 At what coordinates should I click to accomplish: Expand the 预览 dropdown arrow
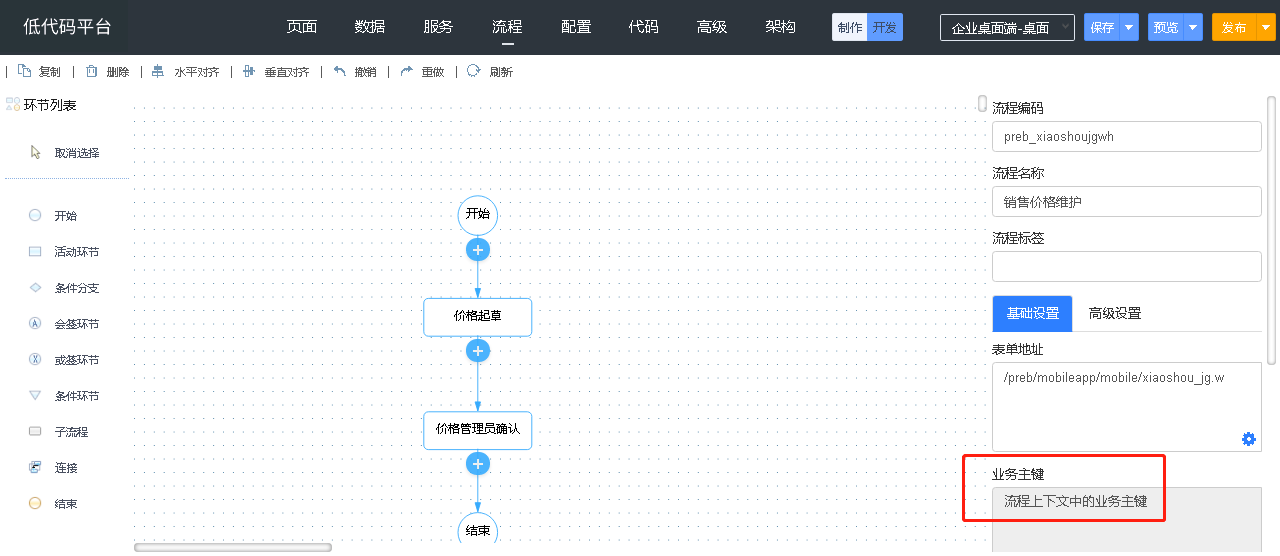[1193, 28]
